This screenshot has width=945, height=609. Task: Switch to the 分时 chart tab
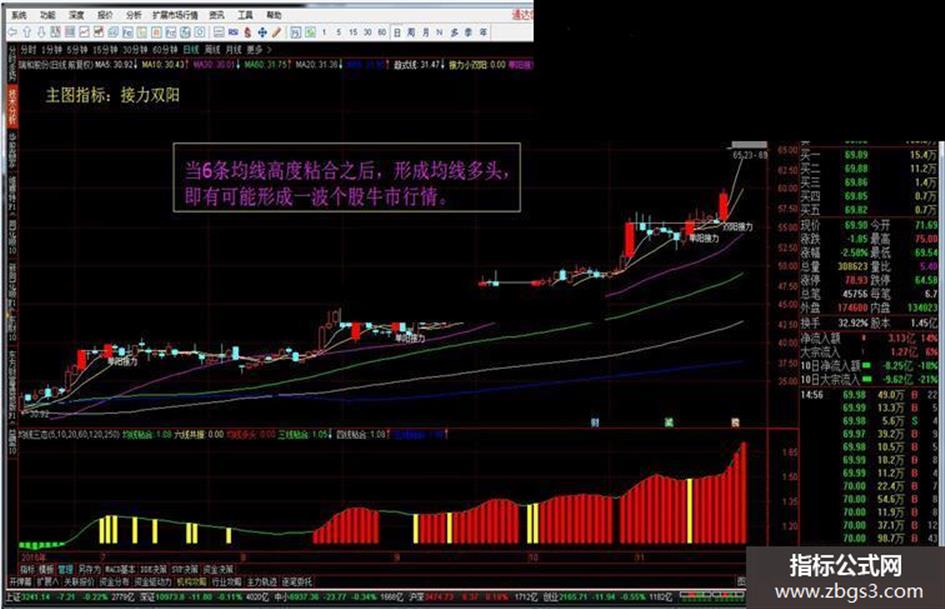(28, 49)
